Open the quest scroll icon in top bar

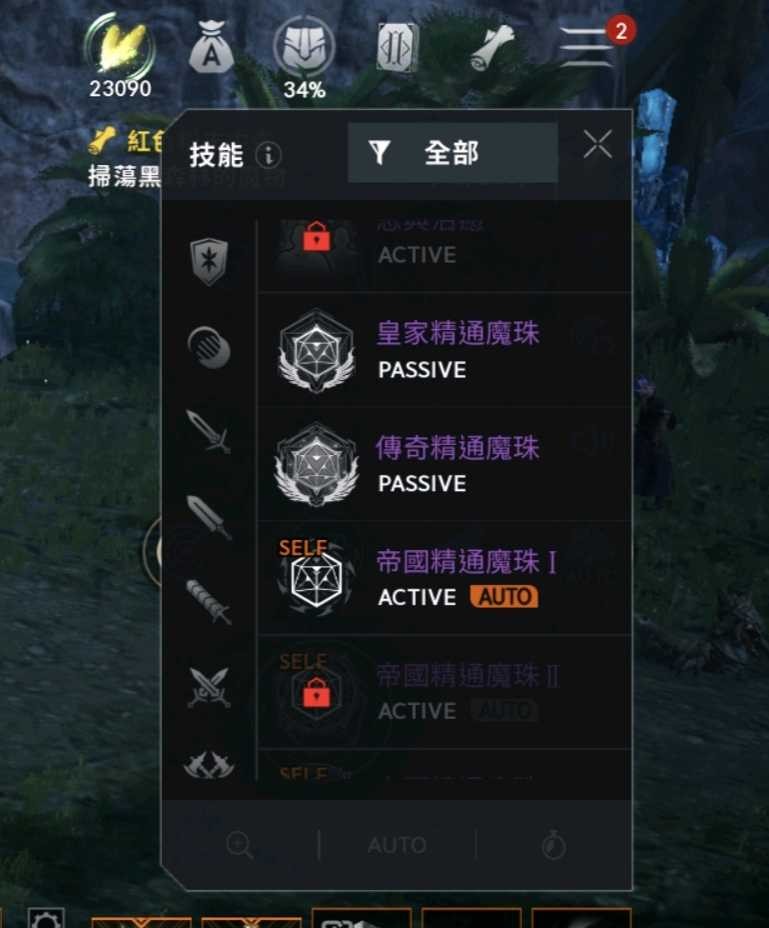[x=494, y=47]
